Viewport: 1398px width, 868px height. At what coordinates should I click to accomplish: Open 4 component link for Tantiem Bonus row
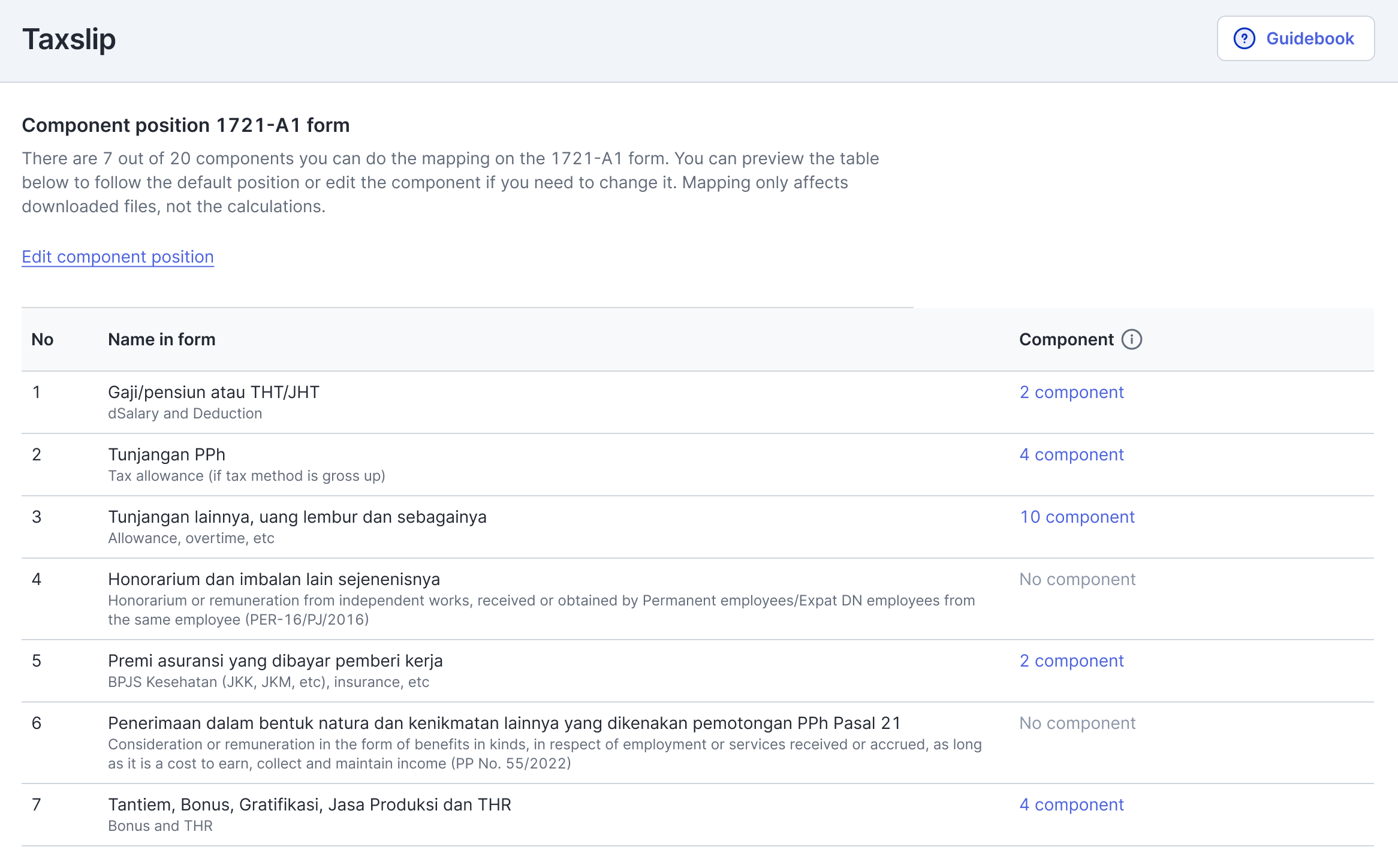1071,804
